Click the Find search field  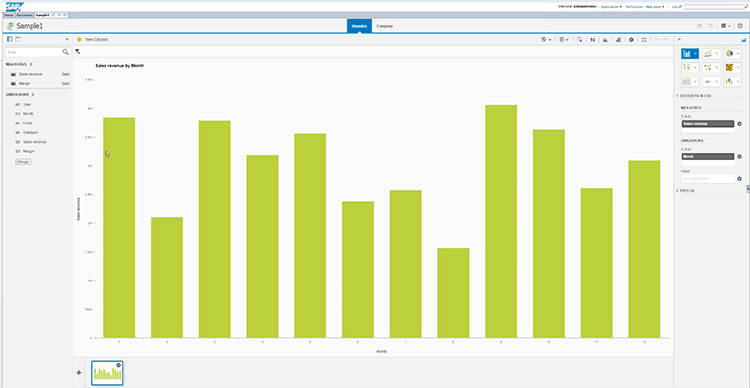[x=33, y=52]
